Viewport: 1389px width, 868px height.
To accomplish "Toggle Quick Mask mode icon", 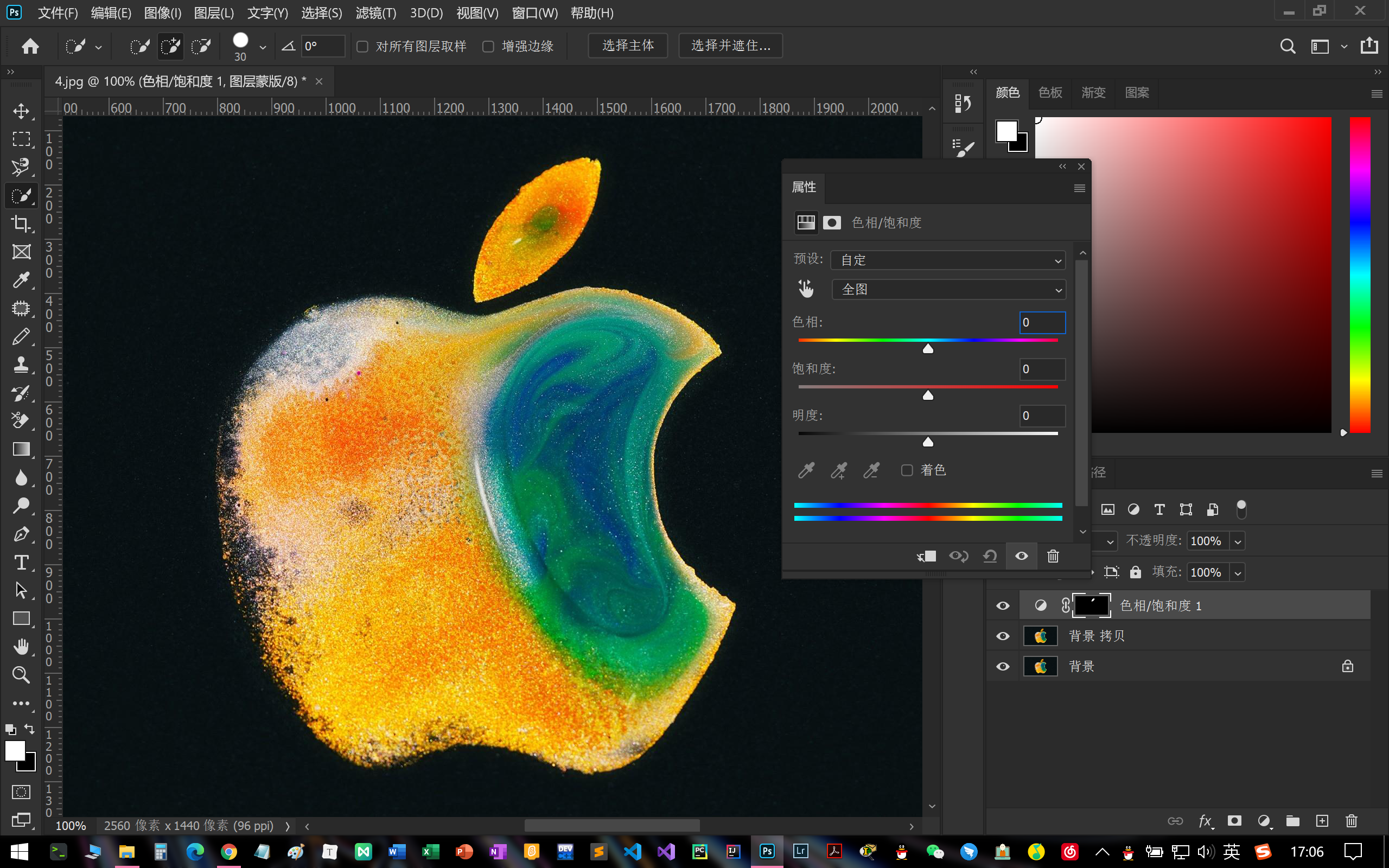I will click(21, 792).
